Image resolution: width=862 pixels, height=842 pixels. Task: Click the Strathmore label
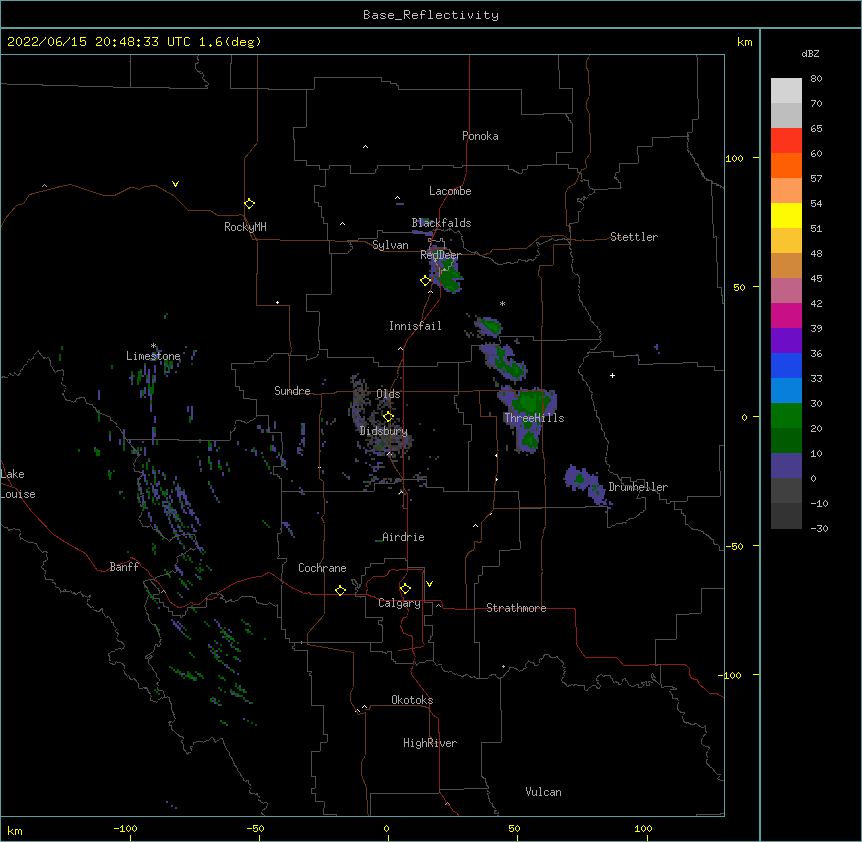[516, 608]
